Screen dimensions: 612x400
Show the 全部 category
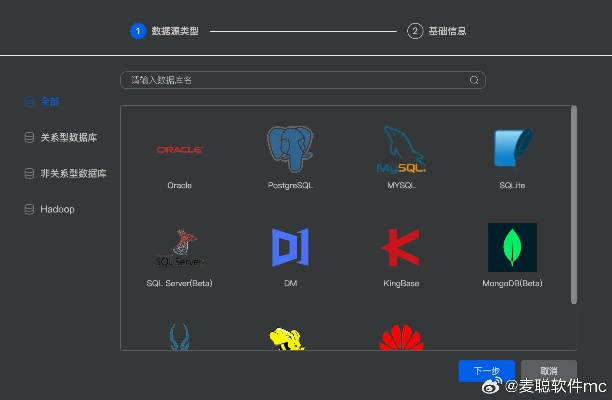(50, 102)
